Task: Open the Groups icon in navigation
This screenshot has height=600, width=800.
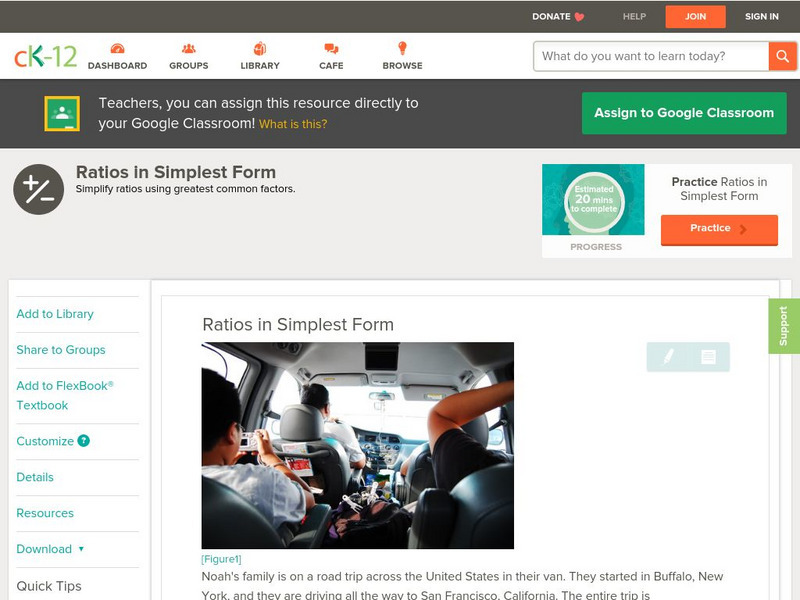Action: pos(188,49)
